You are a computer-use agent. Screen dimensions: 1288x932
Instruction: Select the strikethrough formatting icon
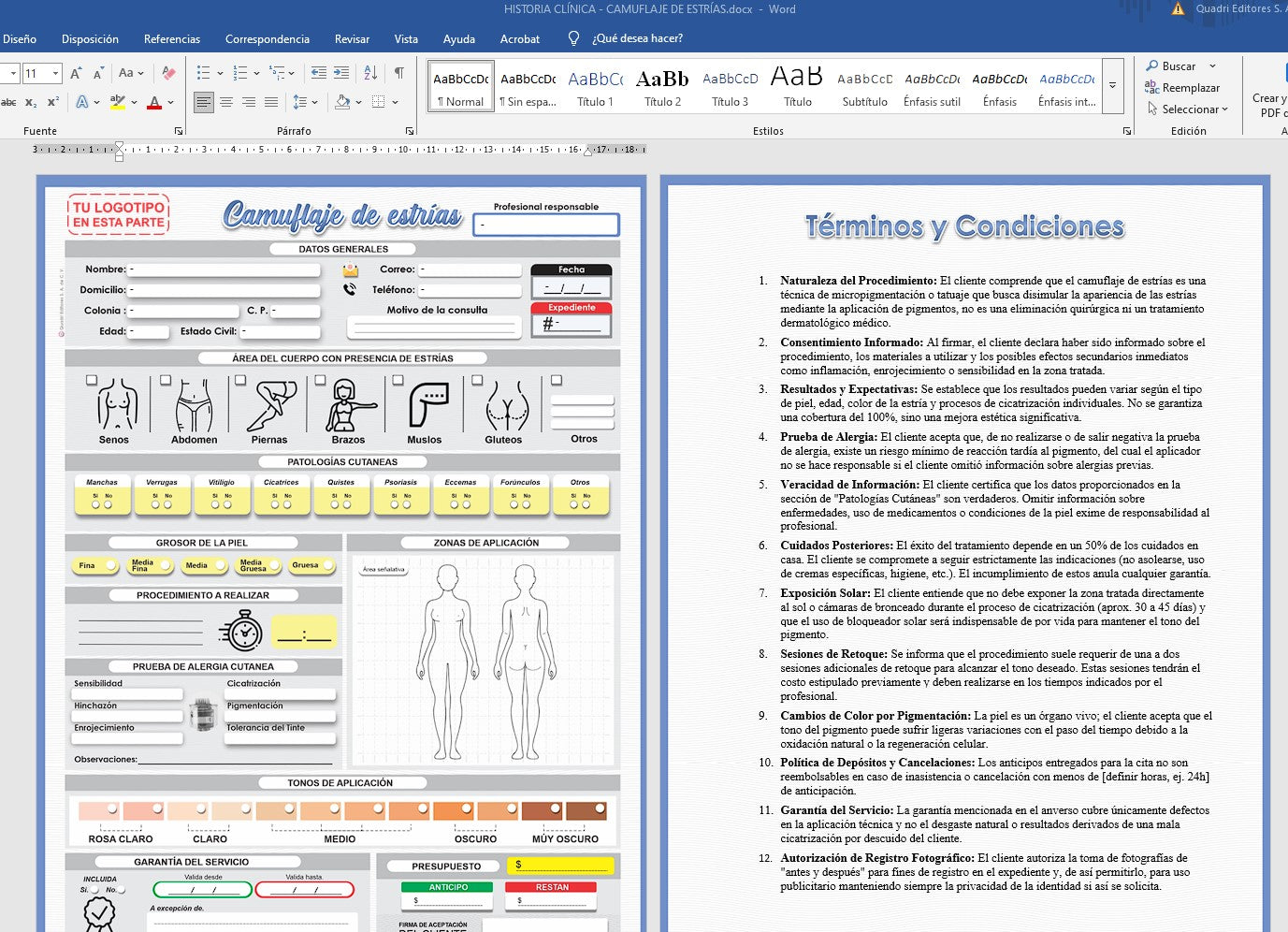pos(7,101)
